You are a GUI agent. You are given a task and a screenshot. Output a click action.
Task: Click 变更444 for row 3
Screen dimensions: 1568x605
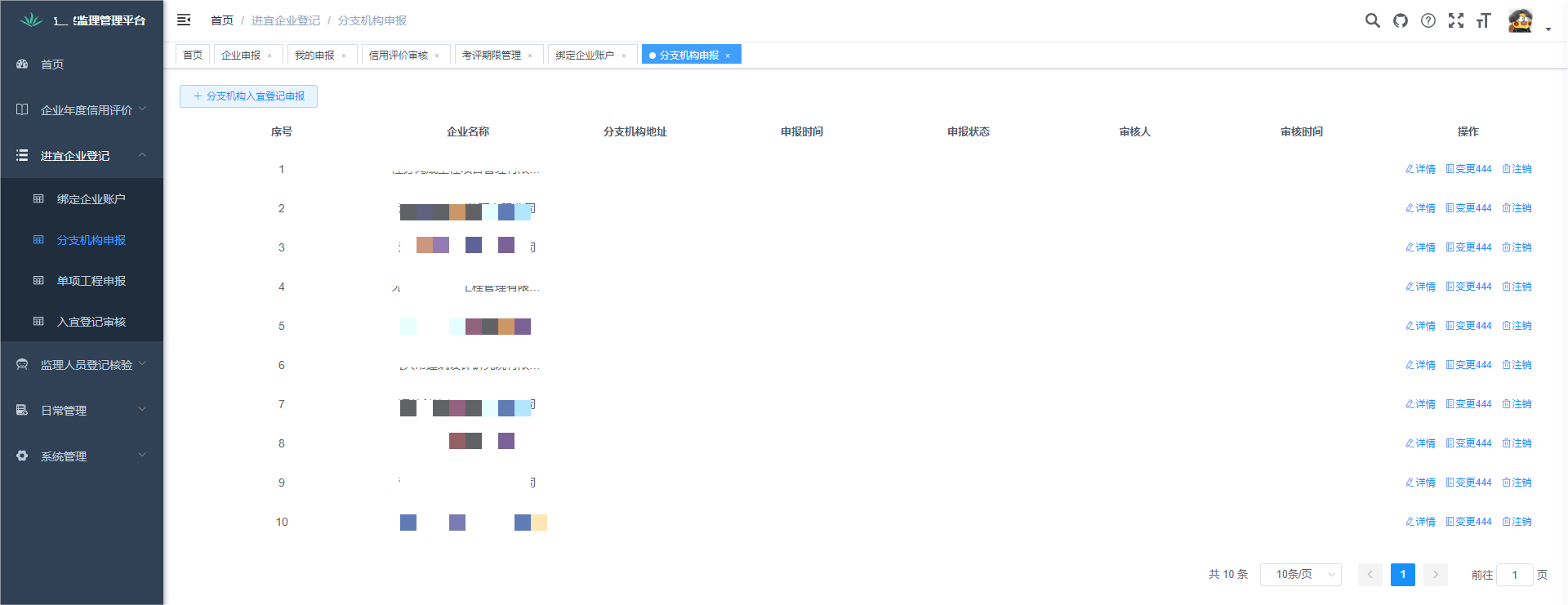point(1468,247)
